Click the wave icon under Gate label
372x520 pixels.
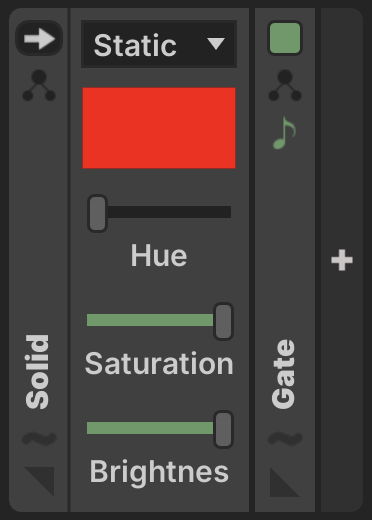coord(285,438)
